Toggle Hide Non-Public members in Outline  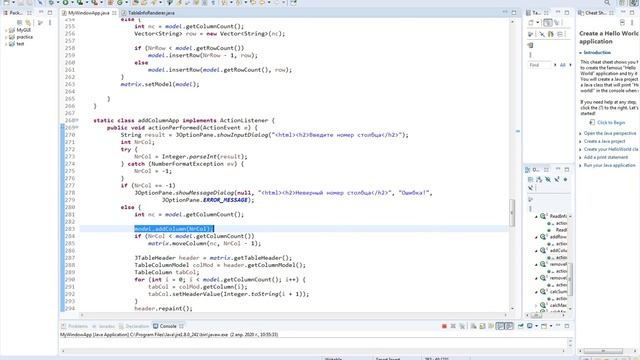565,180
